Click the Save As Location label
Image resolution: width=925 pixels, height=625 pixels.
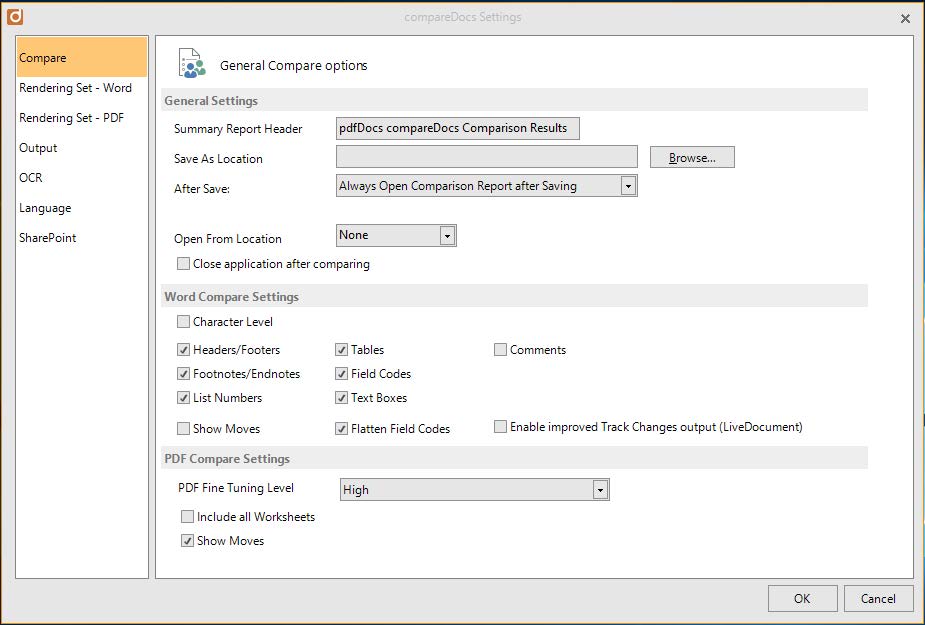218,159
